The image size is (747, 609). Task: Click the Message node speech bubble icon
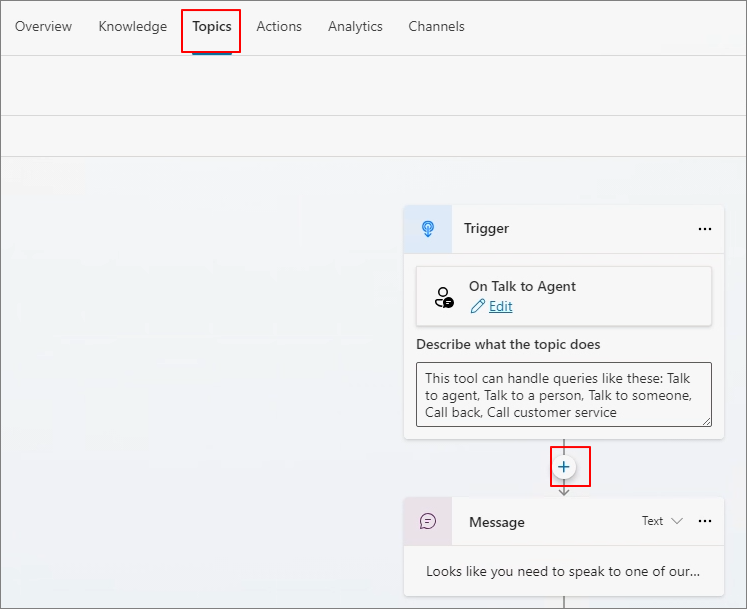tap(428, 521)
